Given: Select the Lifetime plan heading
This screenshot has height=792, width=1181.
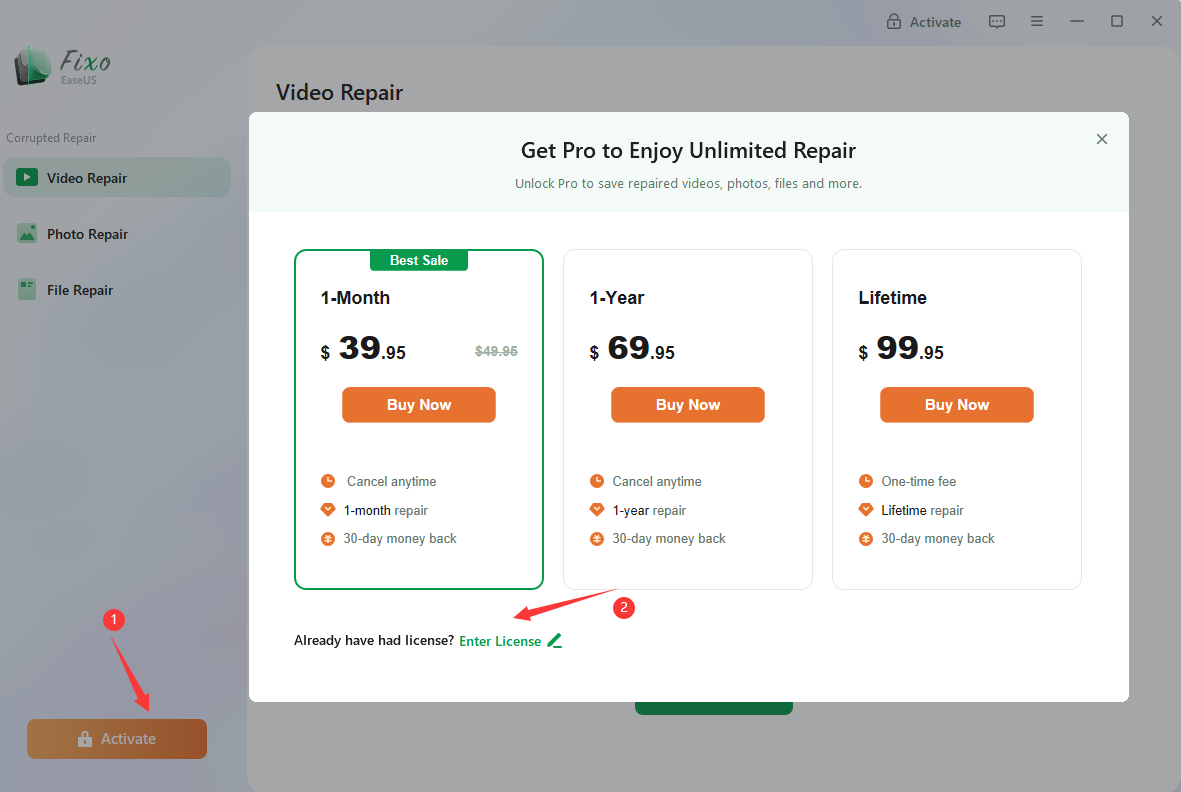Looking at the screenshot, I should point(893,297).
